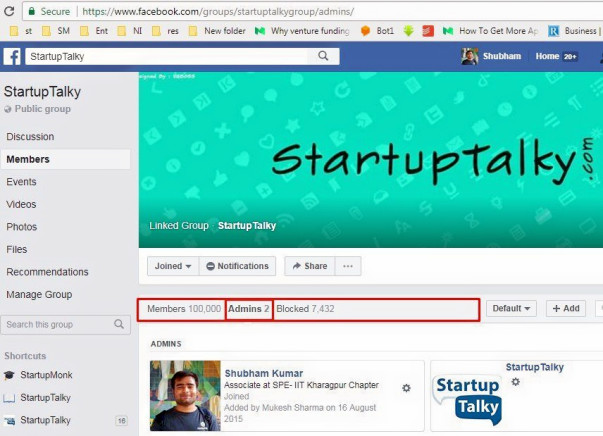This screenshot has height=436, width=603.
Task: Open Shubham Kumar's profile photo
Action: pos(185,396)
